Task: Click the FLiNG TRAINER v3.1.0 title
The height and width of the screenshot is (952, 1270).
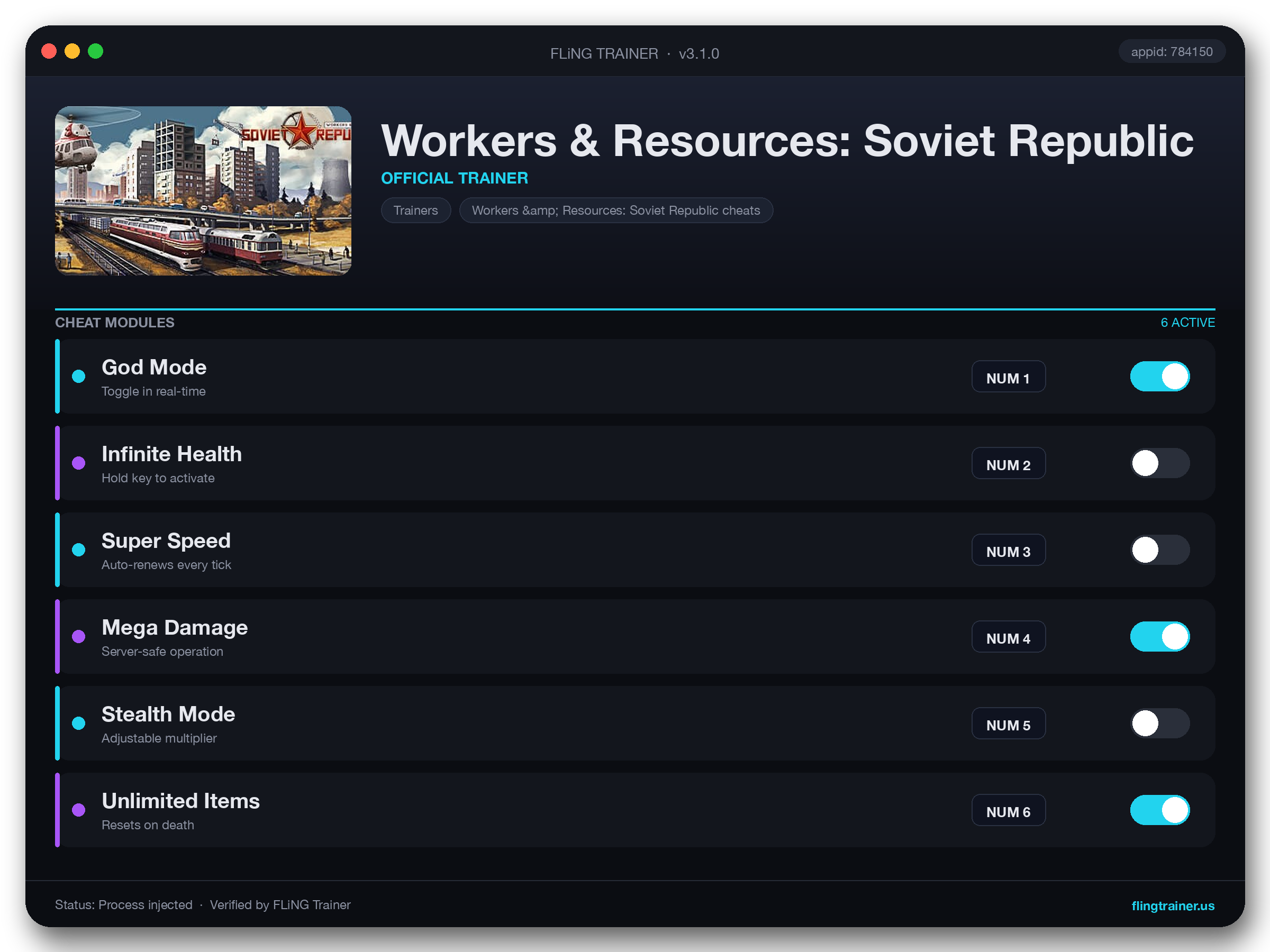Action: tap(634, 53)
